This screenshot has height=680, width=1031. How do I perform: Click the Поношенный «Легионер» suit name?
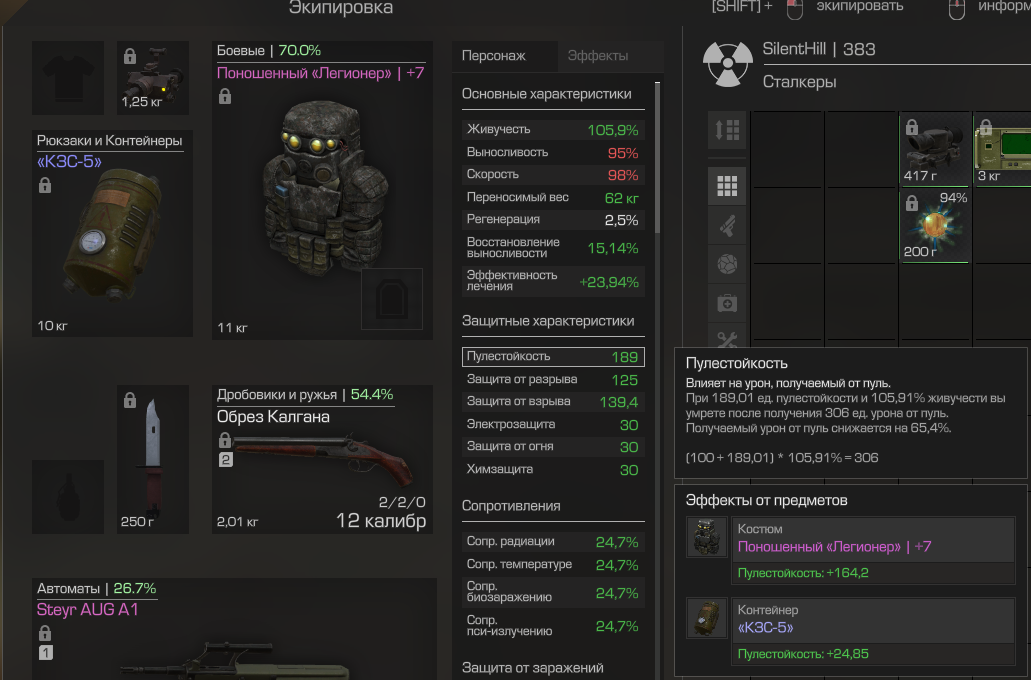[x=304, y=73]
